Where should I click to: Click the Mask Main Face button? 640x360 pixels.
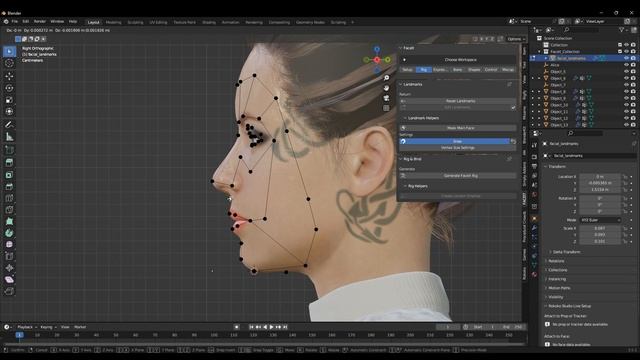(x=458, y=128)
